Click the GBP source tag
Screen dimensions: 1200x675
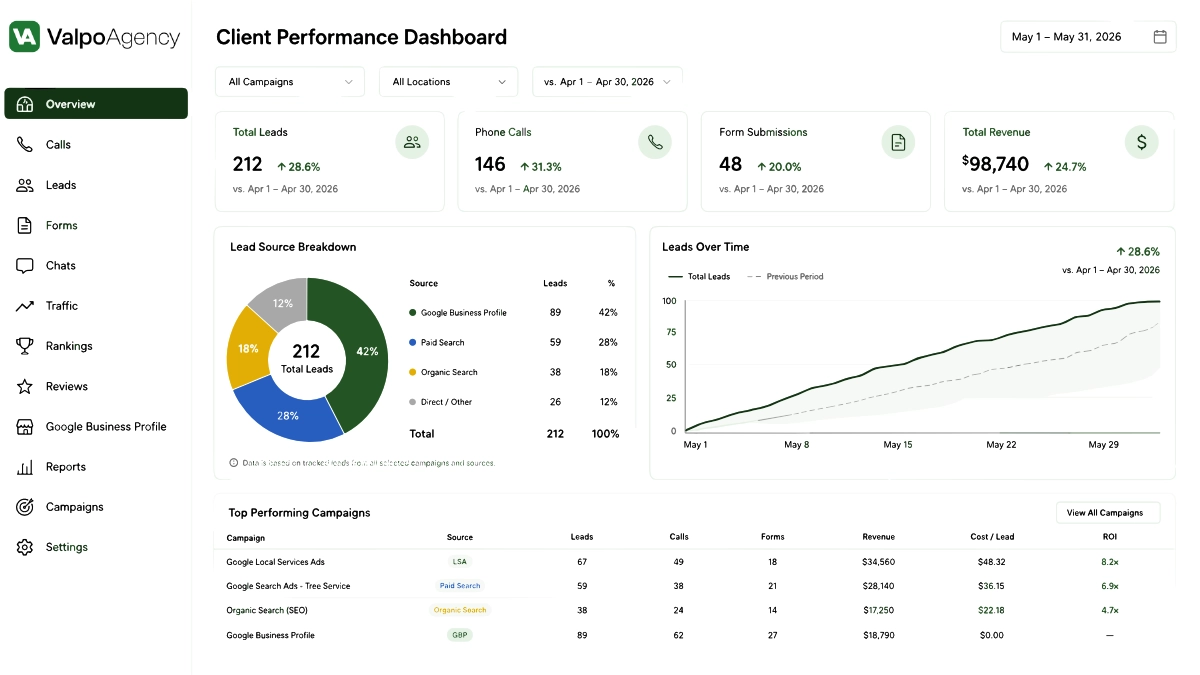coord(460,635)
